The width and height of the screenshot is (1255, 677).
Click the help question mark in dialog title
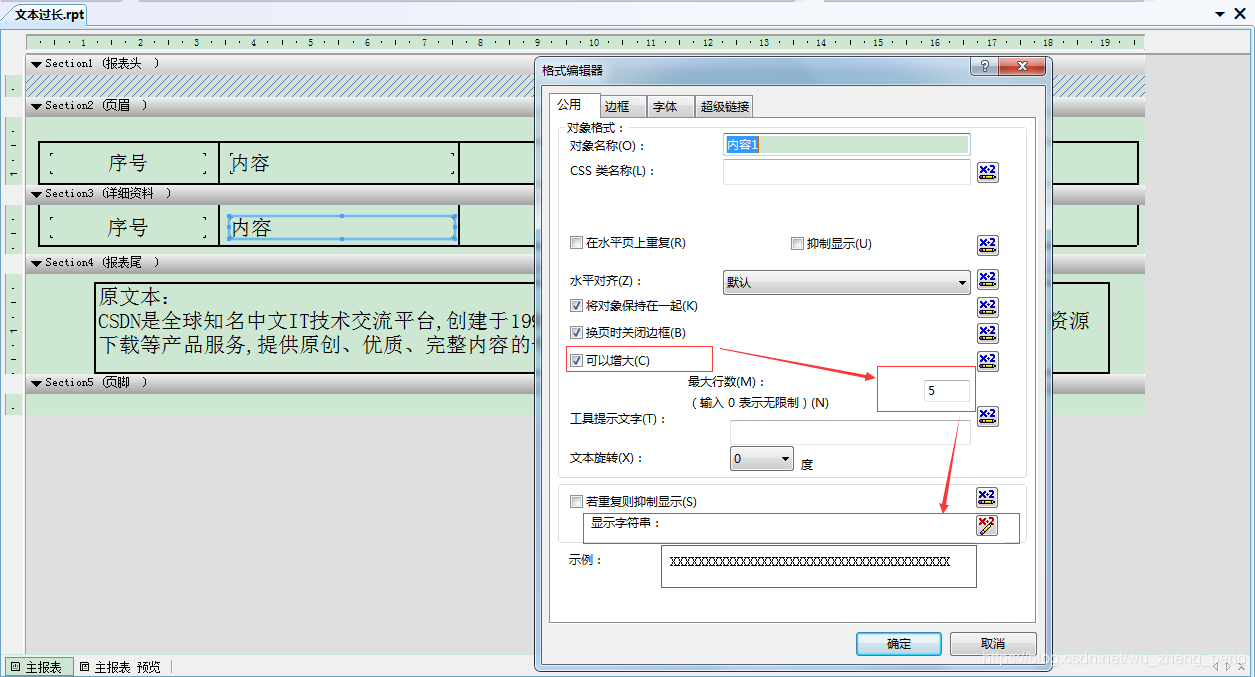click(x=983, y=67)
